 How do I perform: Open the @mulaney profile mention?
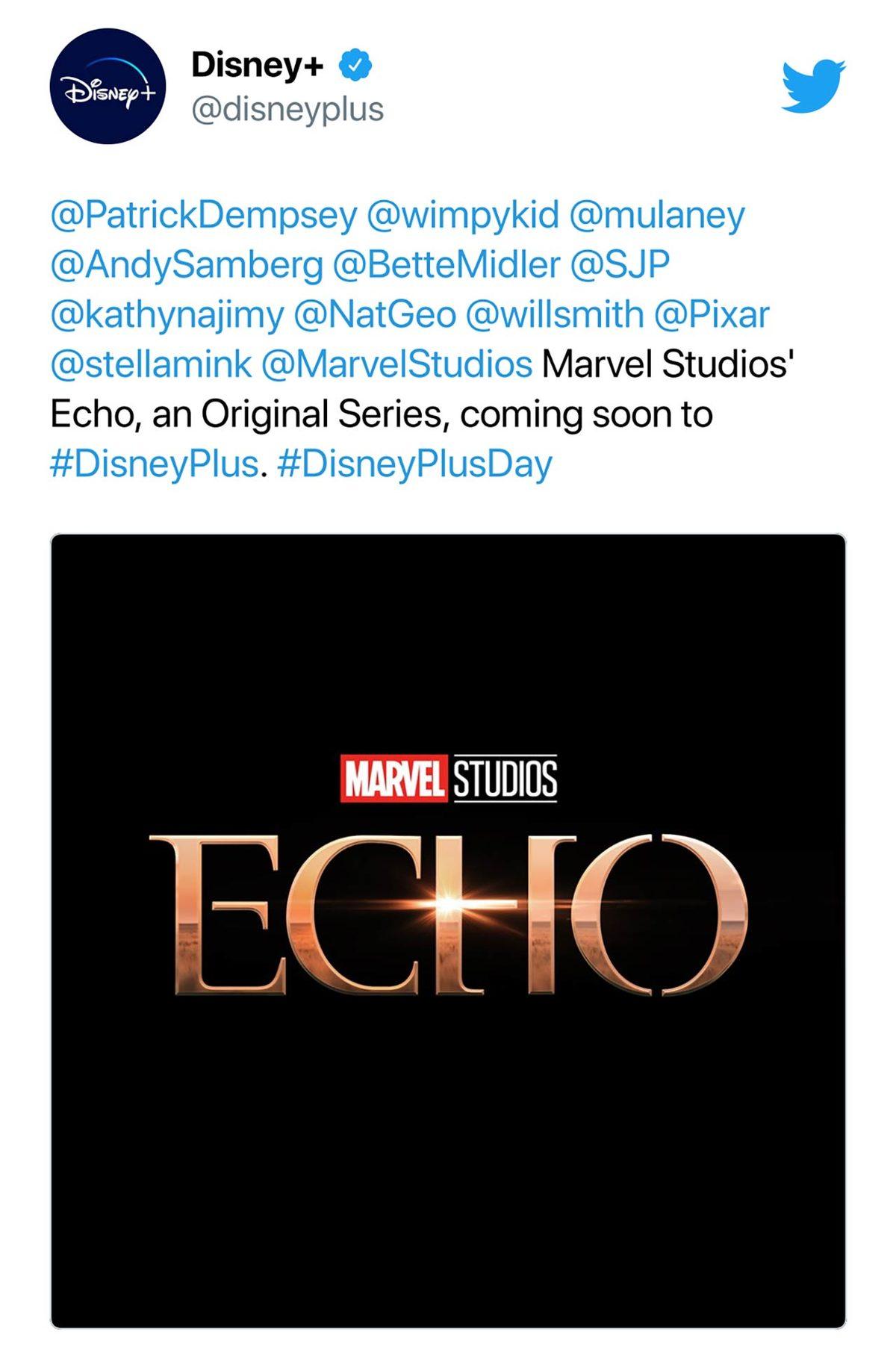pos(657,216)
